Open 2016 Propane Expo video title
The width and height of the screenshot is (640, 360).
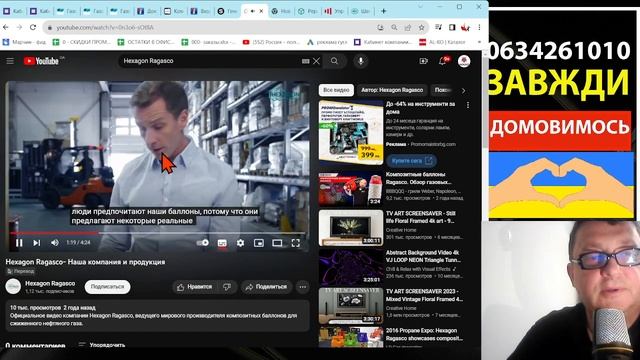click(424, 334)
